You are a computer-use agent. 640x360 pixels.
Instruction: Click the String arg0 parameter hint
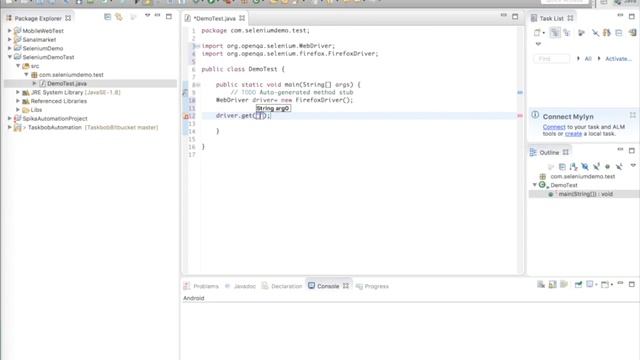pos(273,108)
